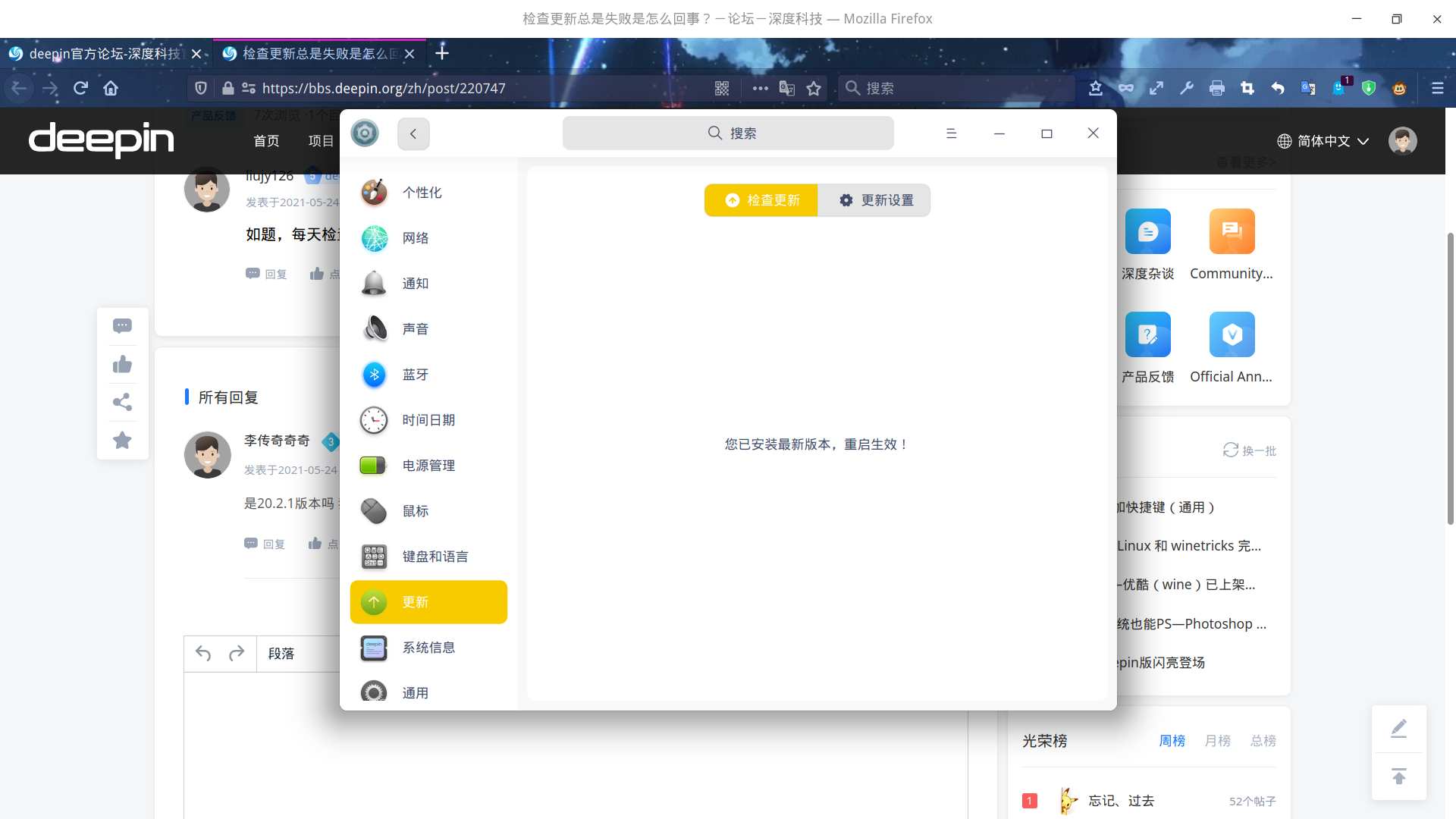This screenshot has width=1456, height=819.
Task: Click the Control Center search field
Action: coord(728,133)
